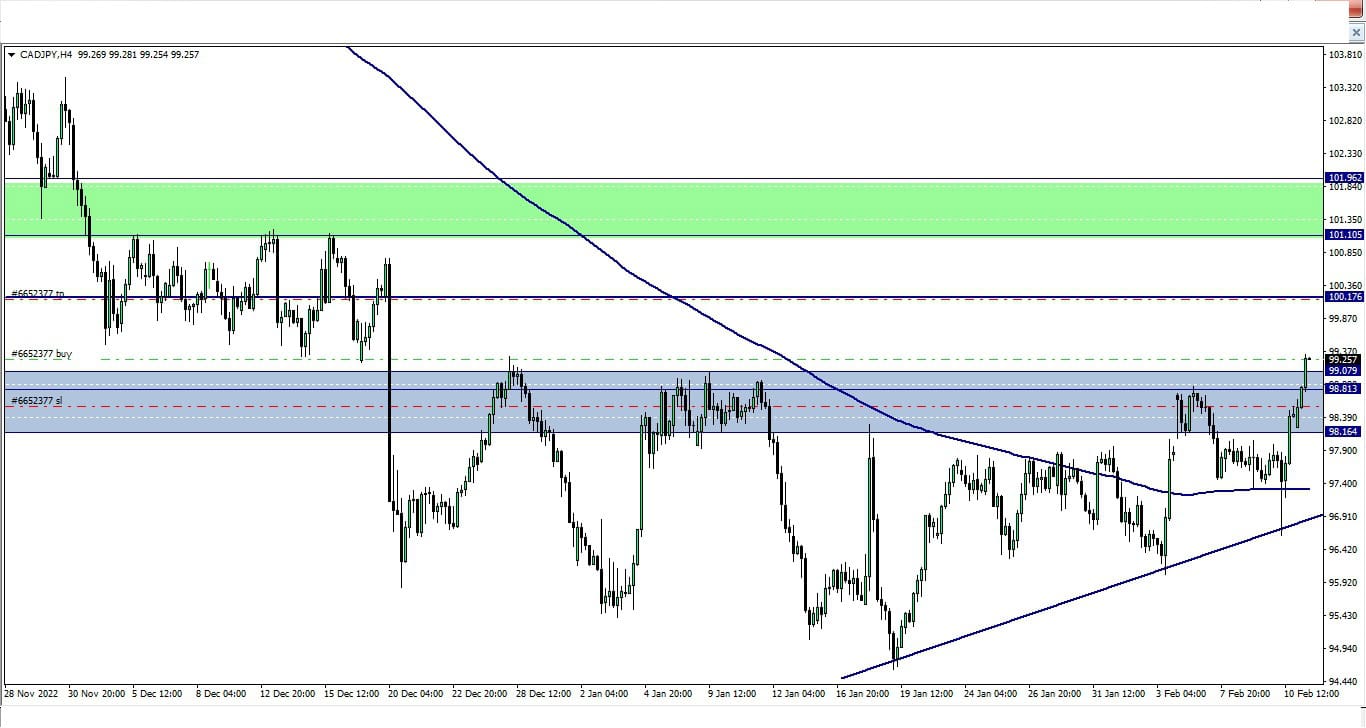
Task: Click the 28 Nov 2022 date label
Action: pos(33,693)
